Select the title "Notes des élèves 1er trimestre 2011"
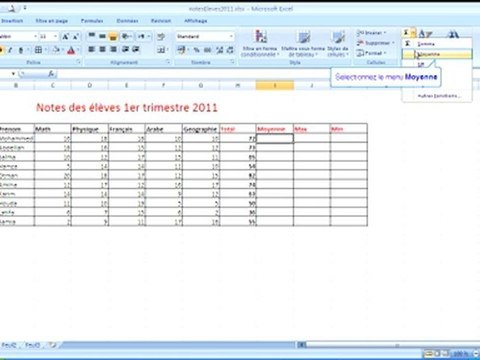 click(127, 108)
